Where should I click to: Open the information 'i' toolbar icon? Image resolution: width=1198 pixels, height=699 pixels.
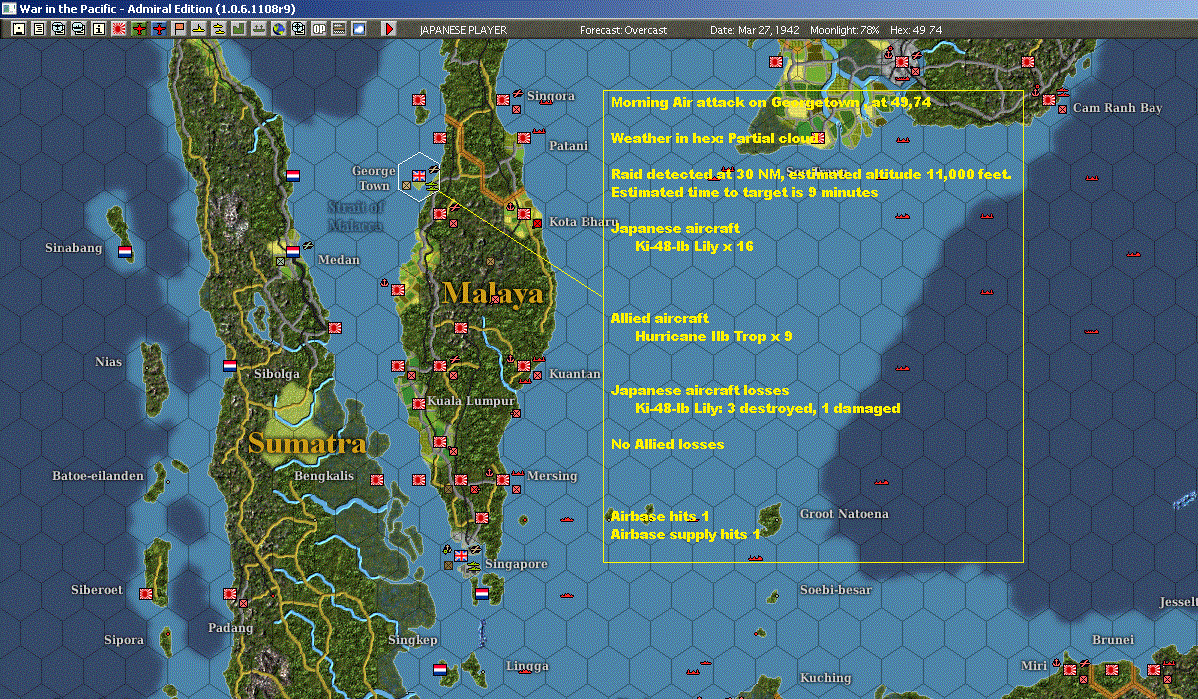click(99, 29)
